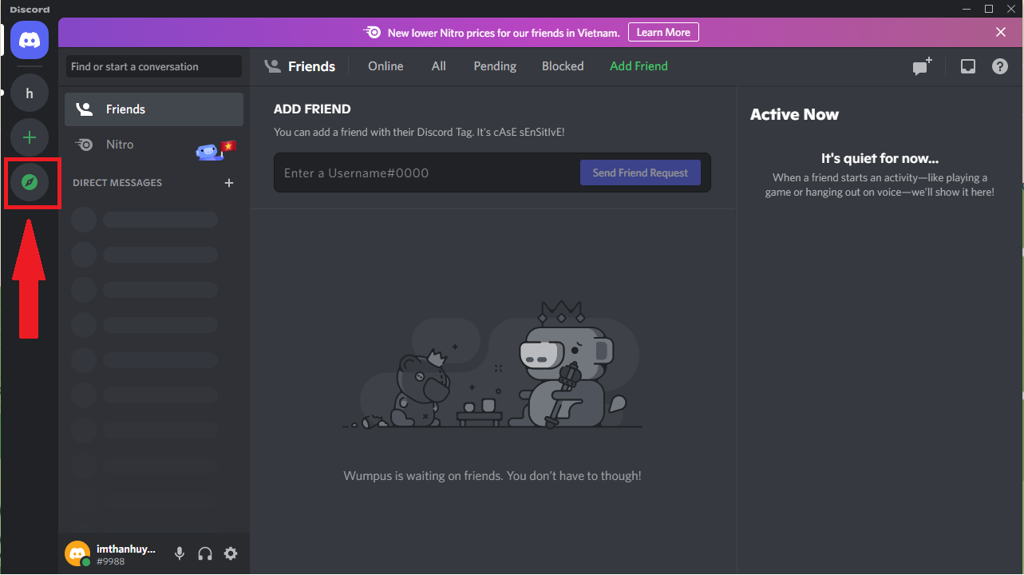The width and height of the screenshot is (1024, 575).
Task: Create a DM with the plus icon
Action: coord(229,183)
